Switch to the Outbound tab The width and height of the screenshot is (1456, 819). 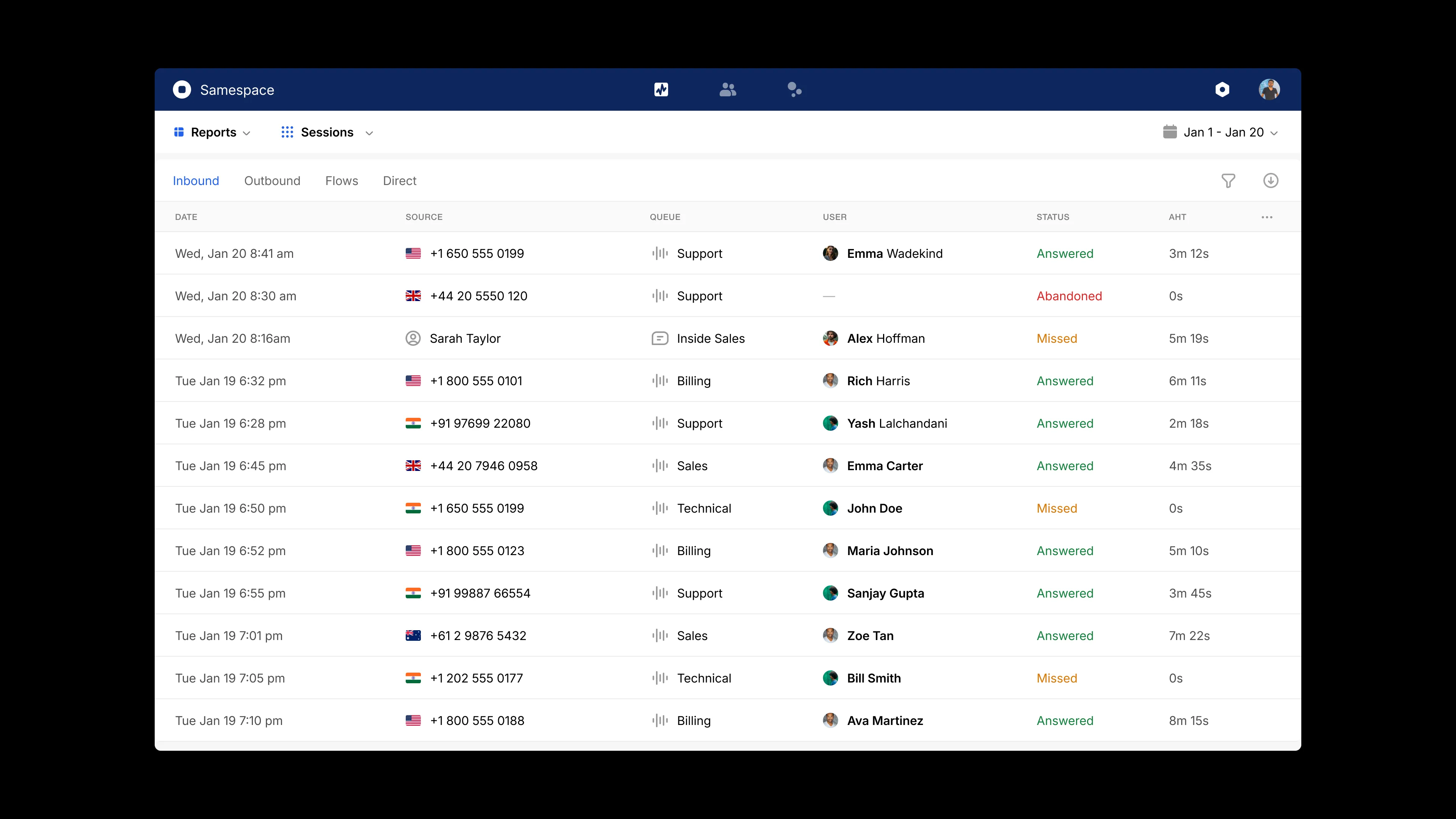tap(272, 180)
